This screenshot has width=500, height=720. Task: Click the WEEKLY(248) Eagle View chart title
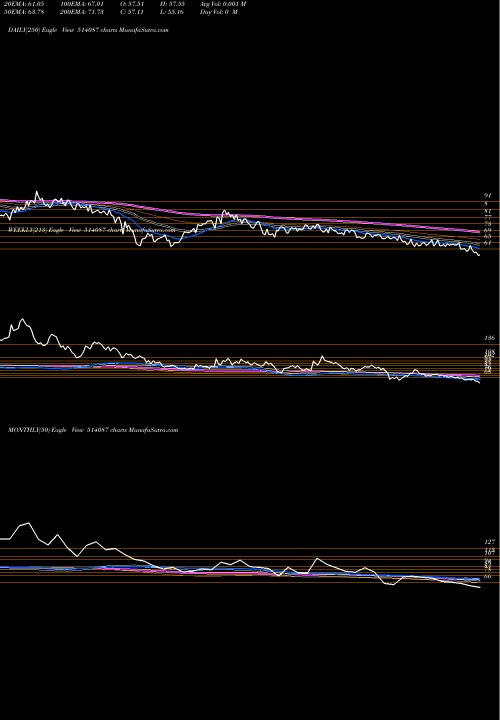point(92,230)
